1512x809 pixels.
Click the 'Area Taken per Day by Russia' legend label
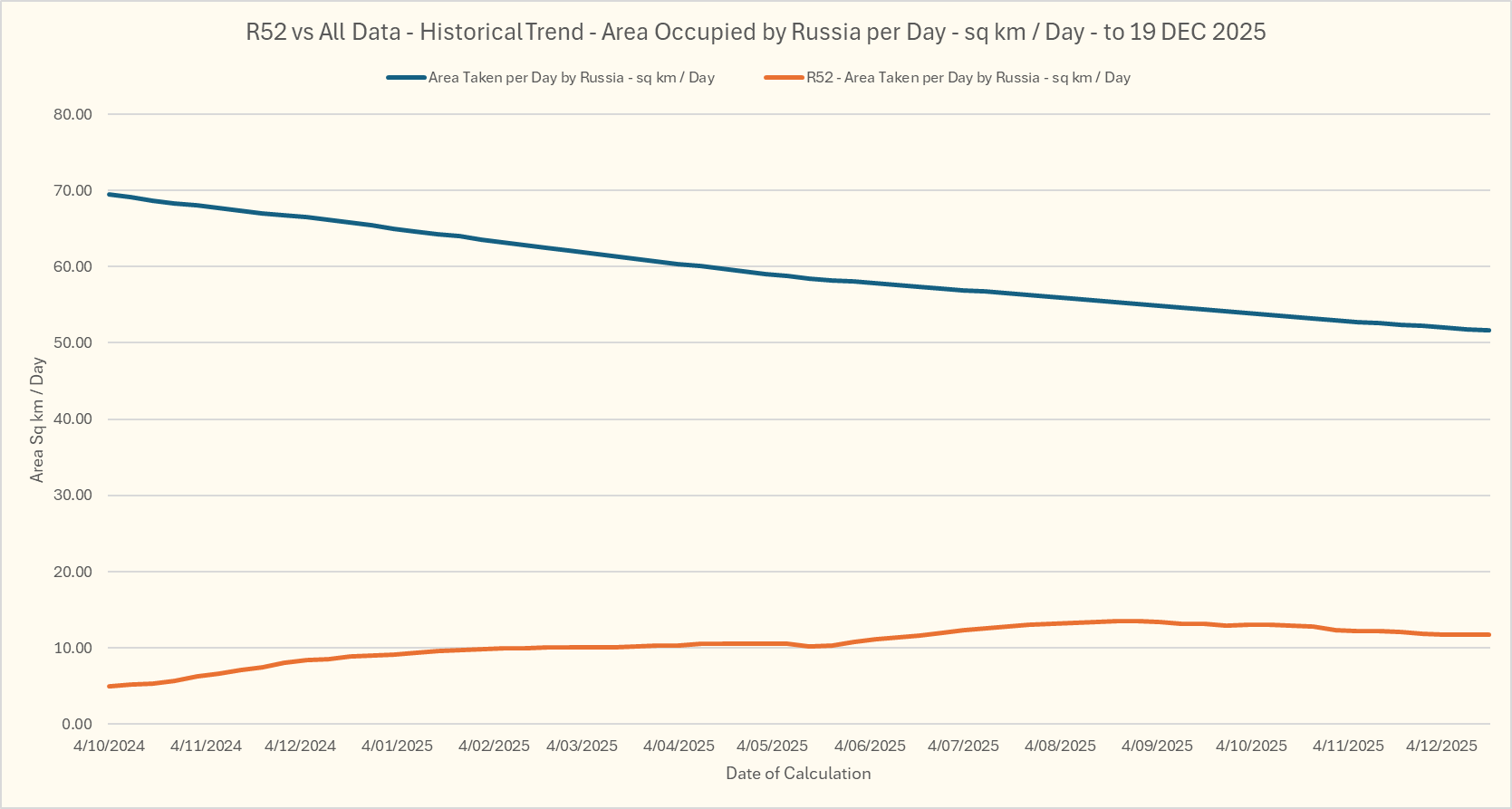click(x=571, y=78)
